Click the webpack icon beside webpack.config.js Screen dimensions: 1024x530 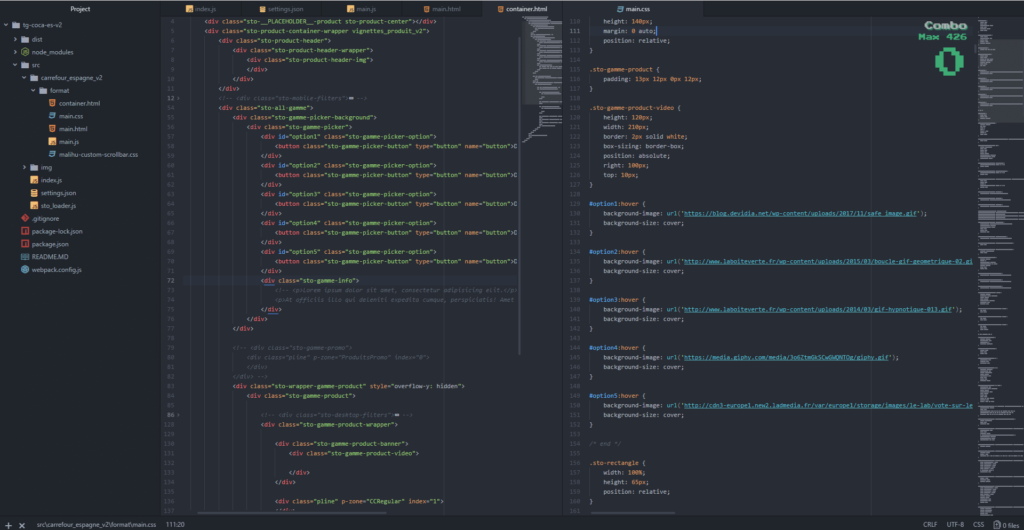pos(25,270)
